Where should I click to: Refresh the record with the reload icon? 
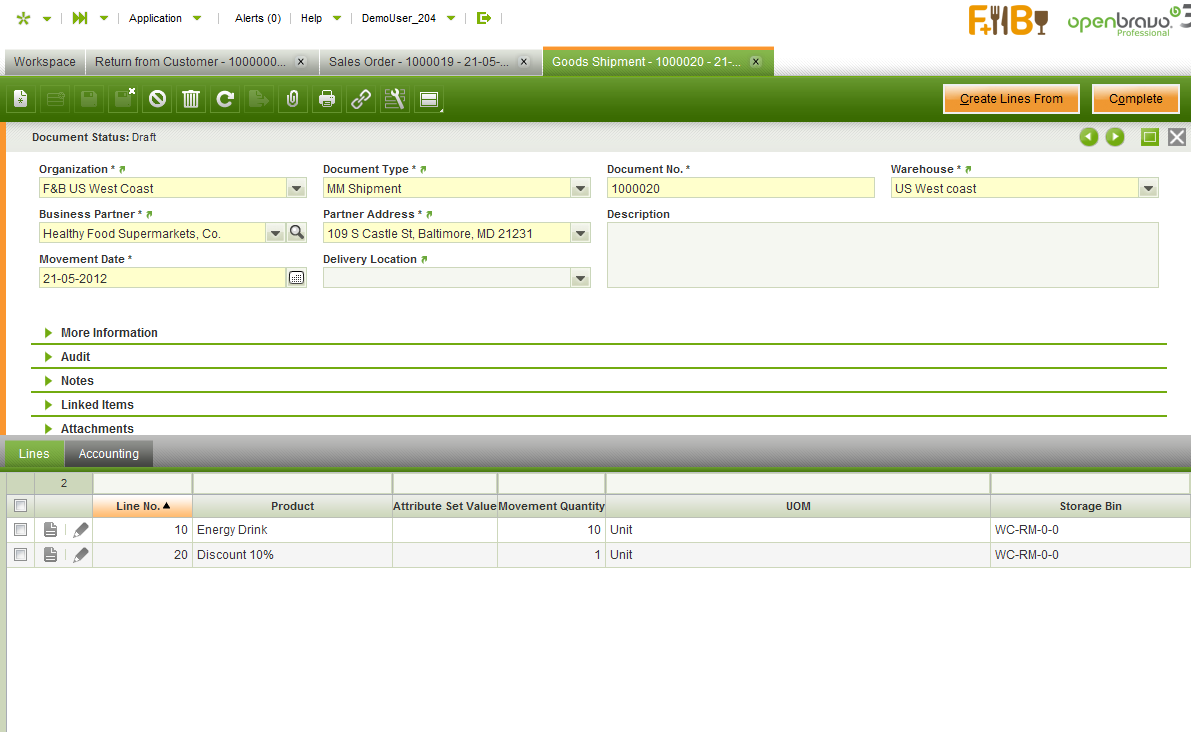pyautogui.click(x=225, y=99)
